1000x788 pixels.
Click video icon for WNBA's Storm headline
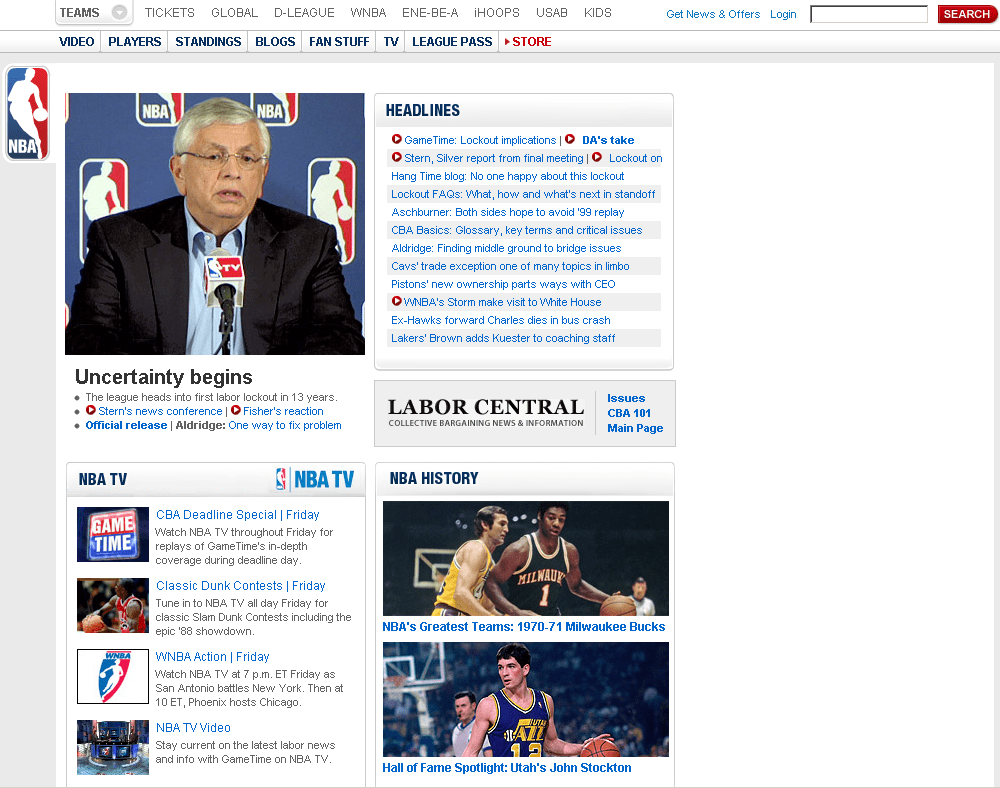point(397,301)
